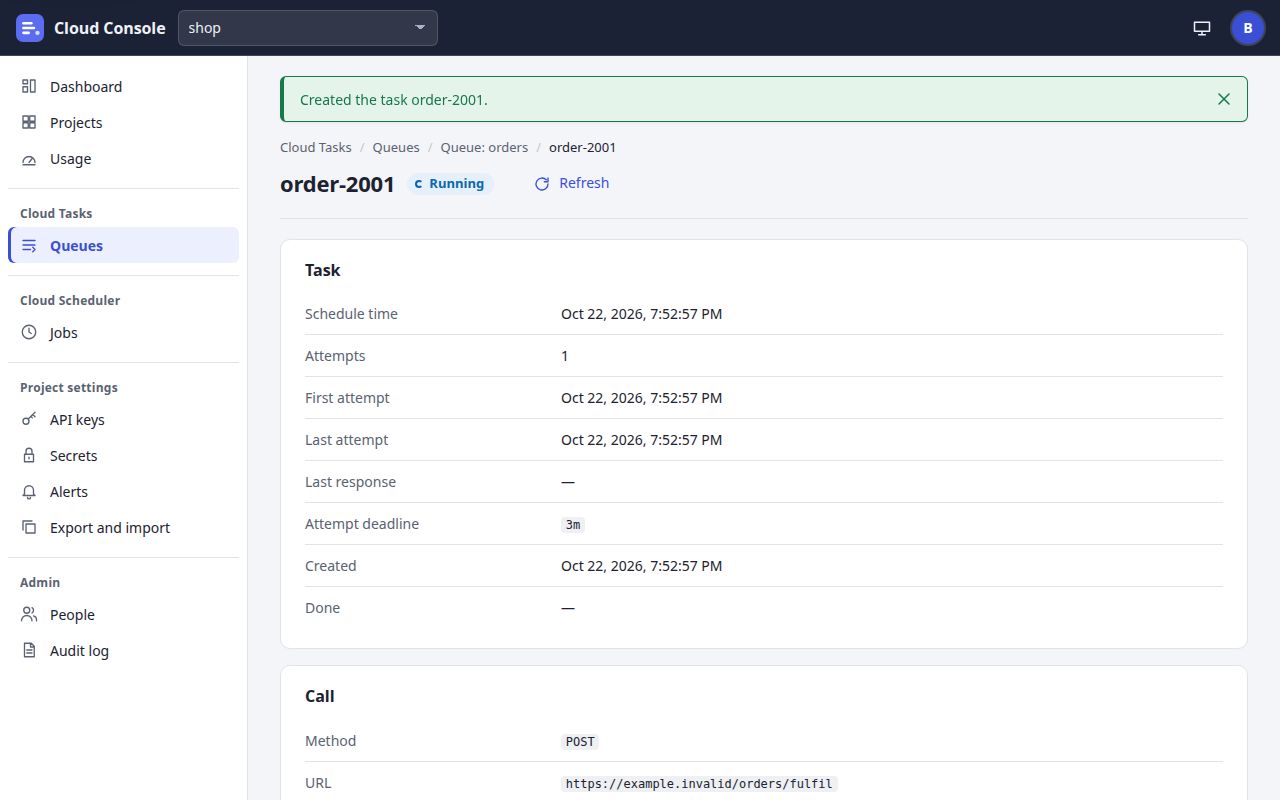The width and height of the screenshot is (1280, 800).
Task: Click the Alerts bell icon
Action: coord(29,492)
